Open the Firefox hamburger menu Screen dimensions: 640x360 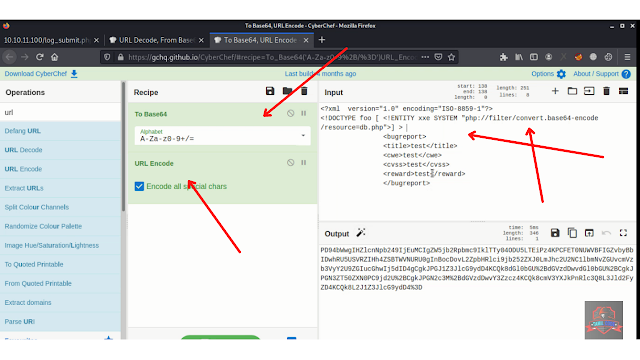pyautogui.click(x=627, y=57)
